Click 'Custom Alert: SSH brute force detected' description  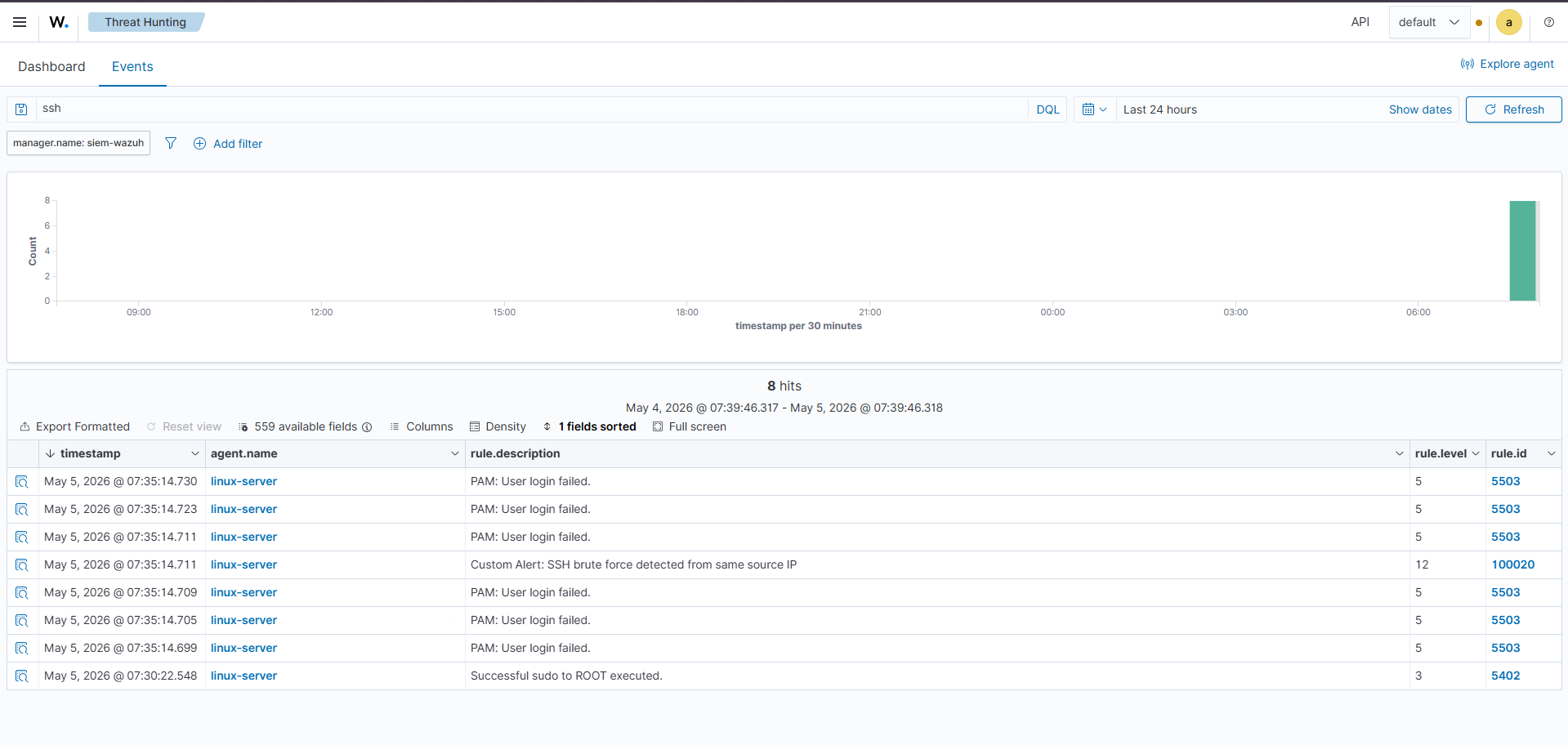633,564
